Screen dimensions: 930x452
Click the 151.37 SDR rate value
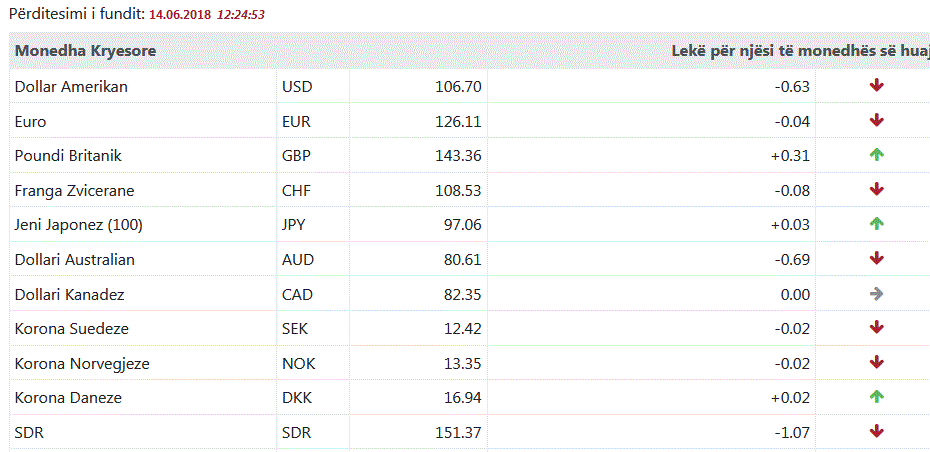pos(458,432)
